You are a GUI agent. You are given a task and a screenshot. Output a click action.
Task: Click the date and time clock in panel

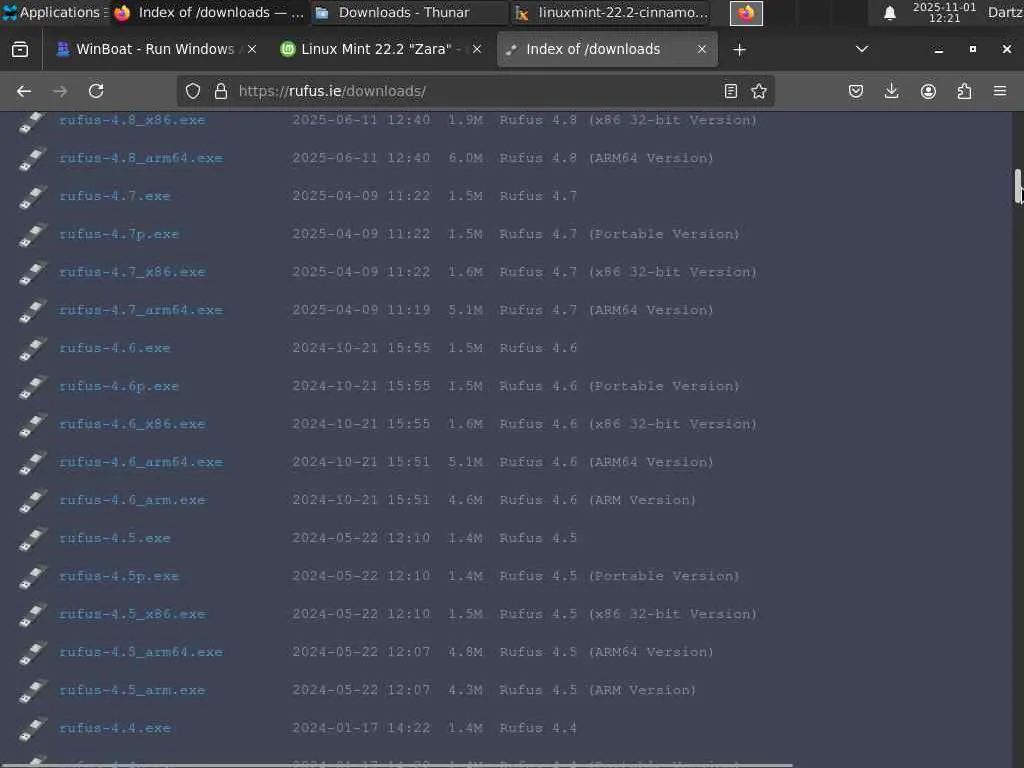(944, 12)
